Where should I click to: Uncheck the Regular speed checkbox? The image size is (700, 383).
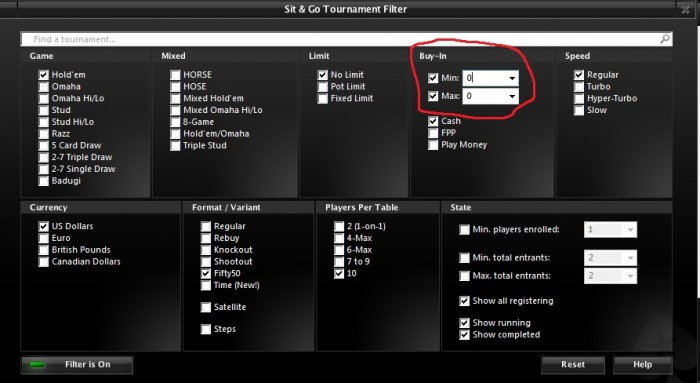tap(579, 75)
